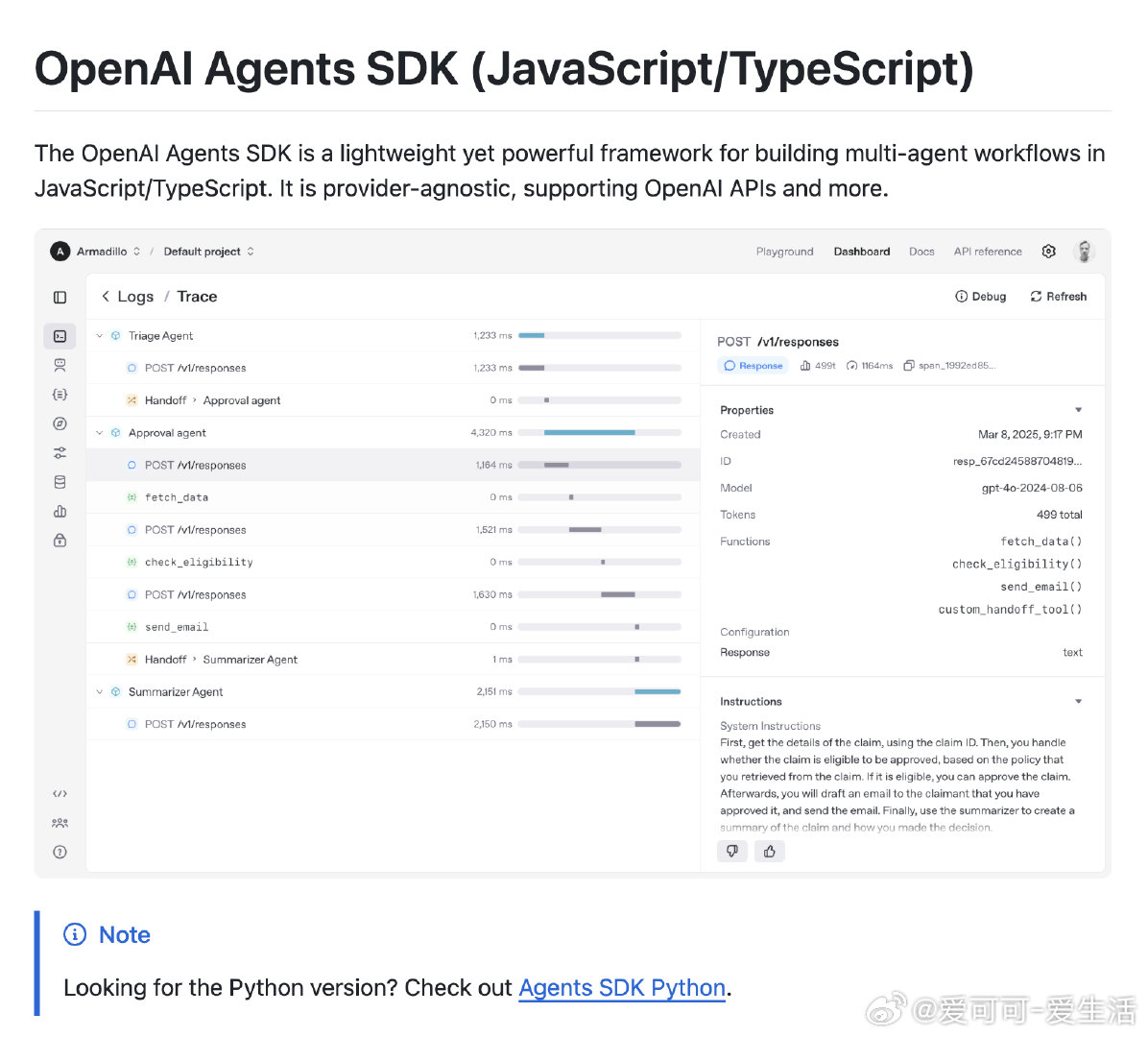
Task: Click the 1164ms latency icon
Action: click(851, 366)
